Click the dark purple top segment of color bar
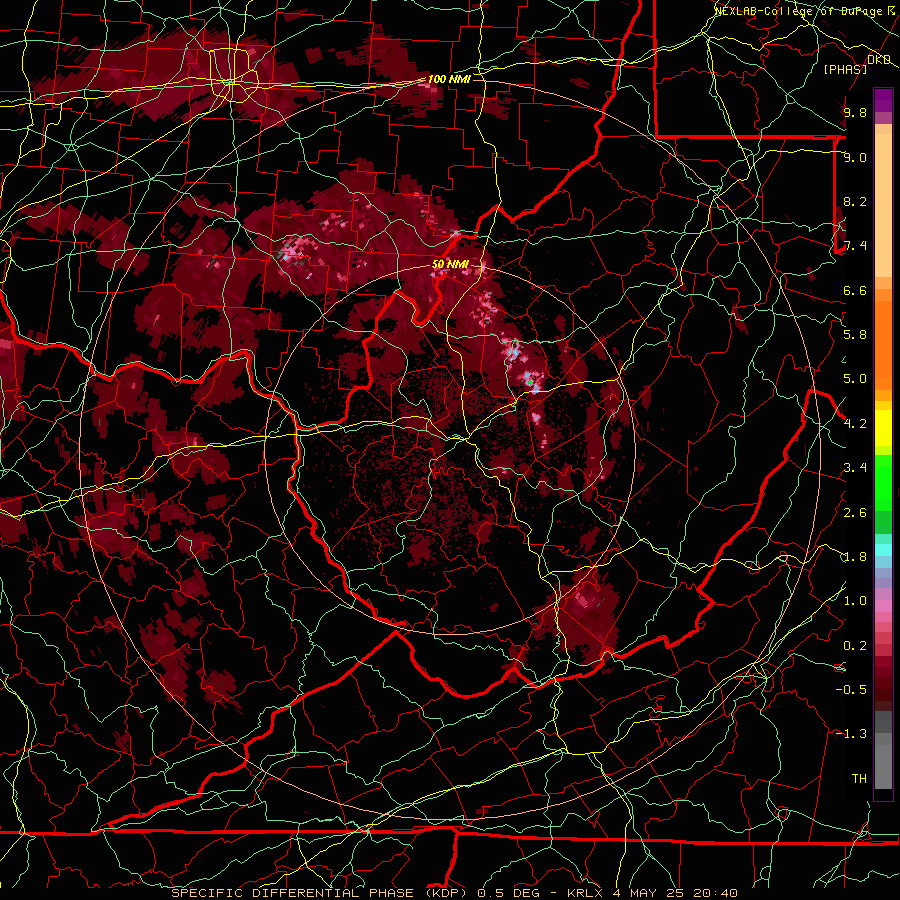Image resolution: width=900 pixels, height=900 pixels. point(883,100)
